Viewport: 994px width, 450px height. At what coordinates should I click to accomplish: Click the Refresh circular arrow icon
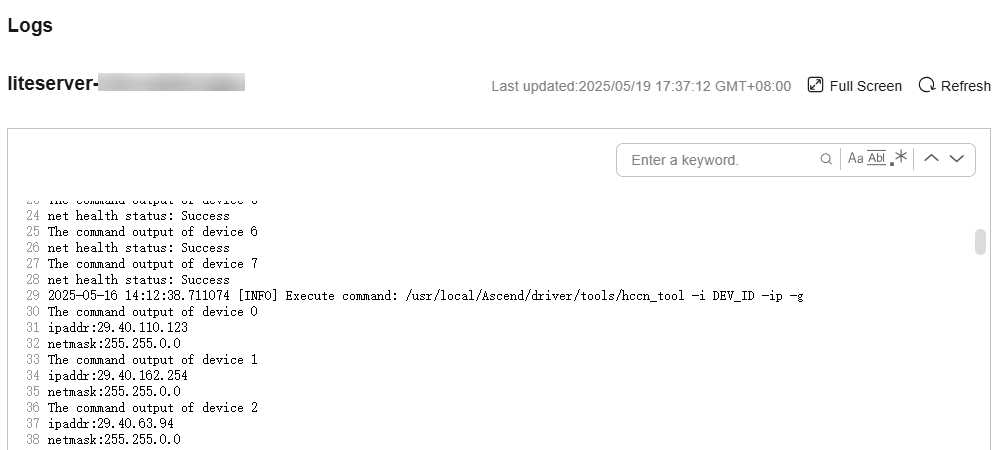(927, 85)
